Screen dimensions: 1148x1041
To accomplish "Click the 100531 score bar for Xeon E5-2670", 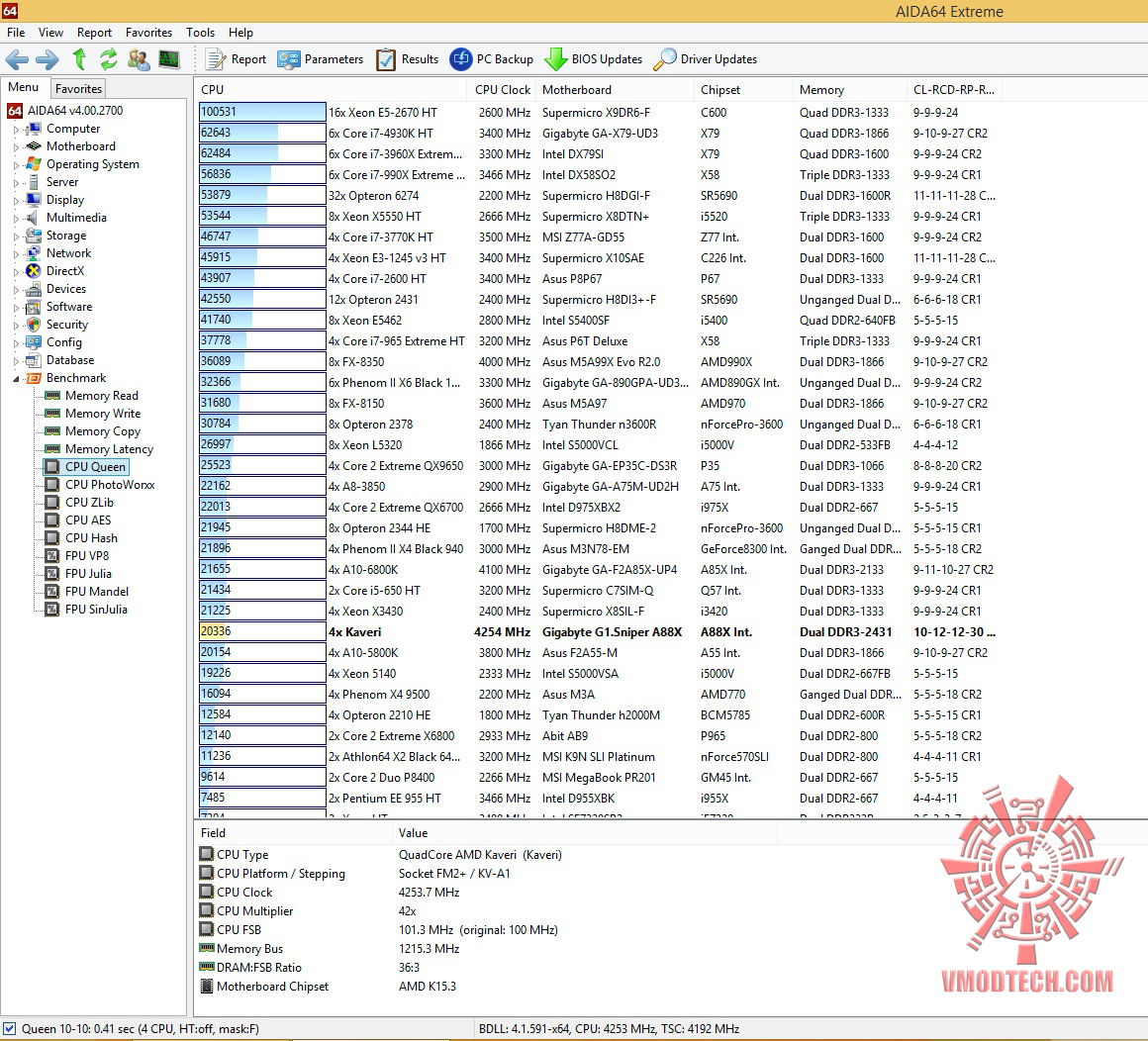I will [x=262, y=112].
